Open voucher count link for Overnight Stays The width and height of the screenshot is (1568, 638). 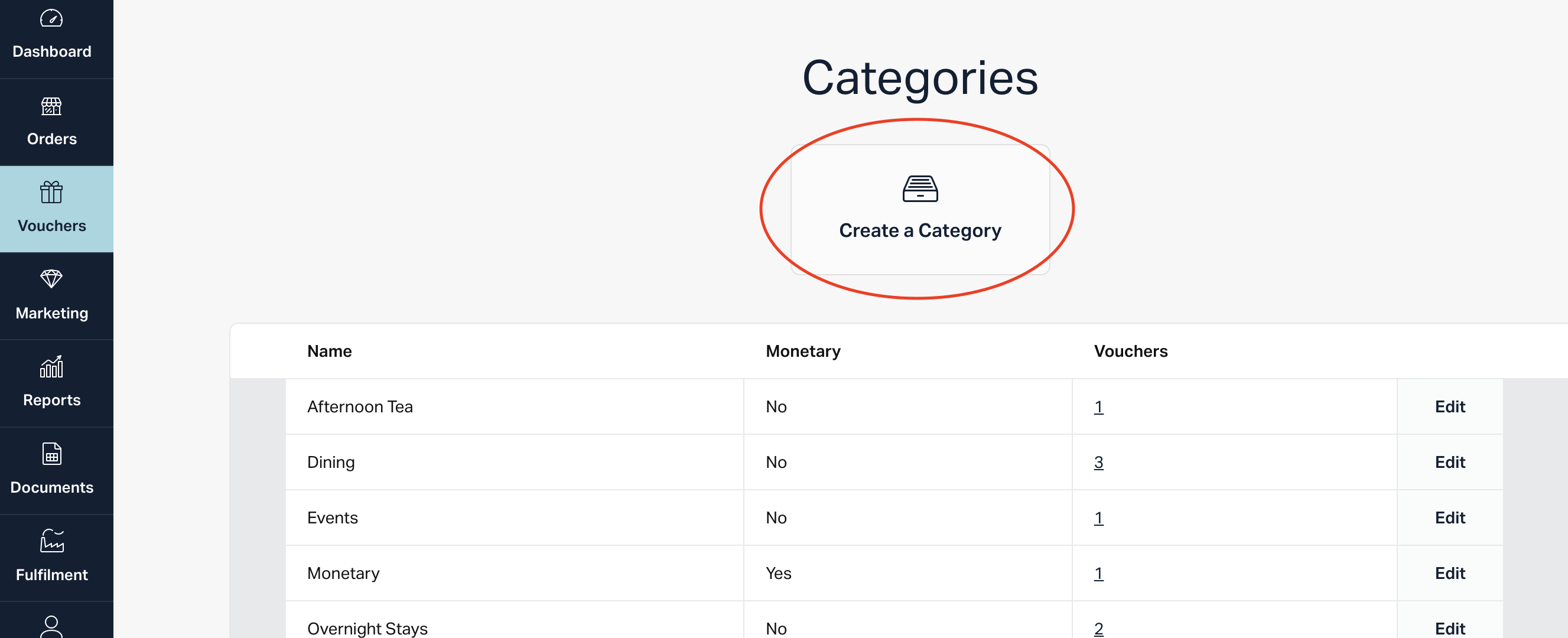click(1099, 629)
